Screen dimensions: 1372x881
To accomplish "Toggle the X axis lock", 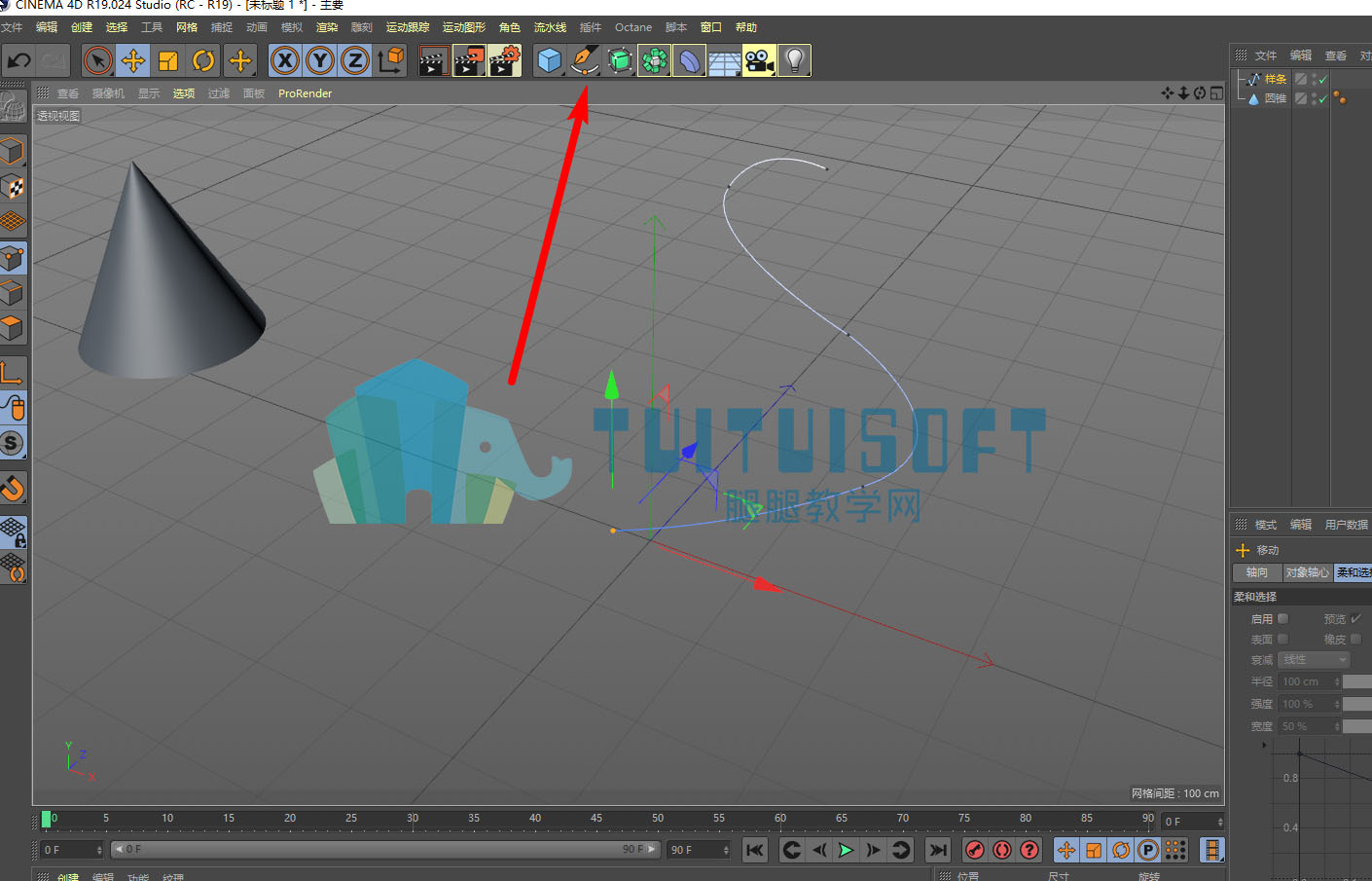I will click(284, 60).
